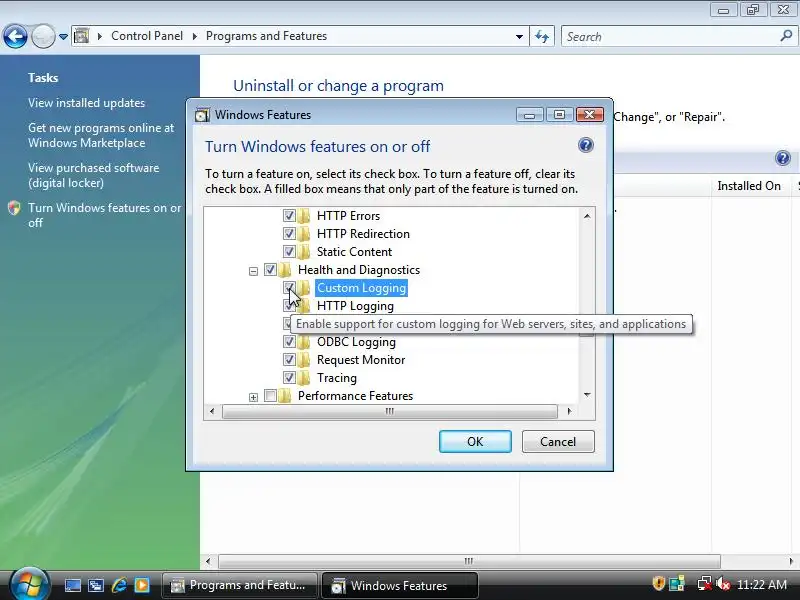
Task: Launch Internet Explorer from quick launch
Action: click(119, 585)
